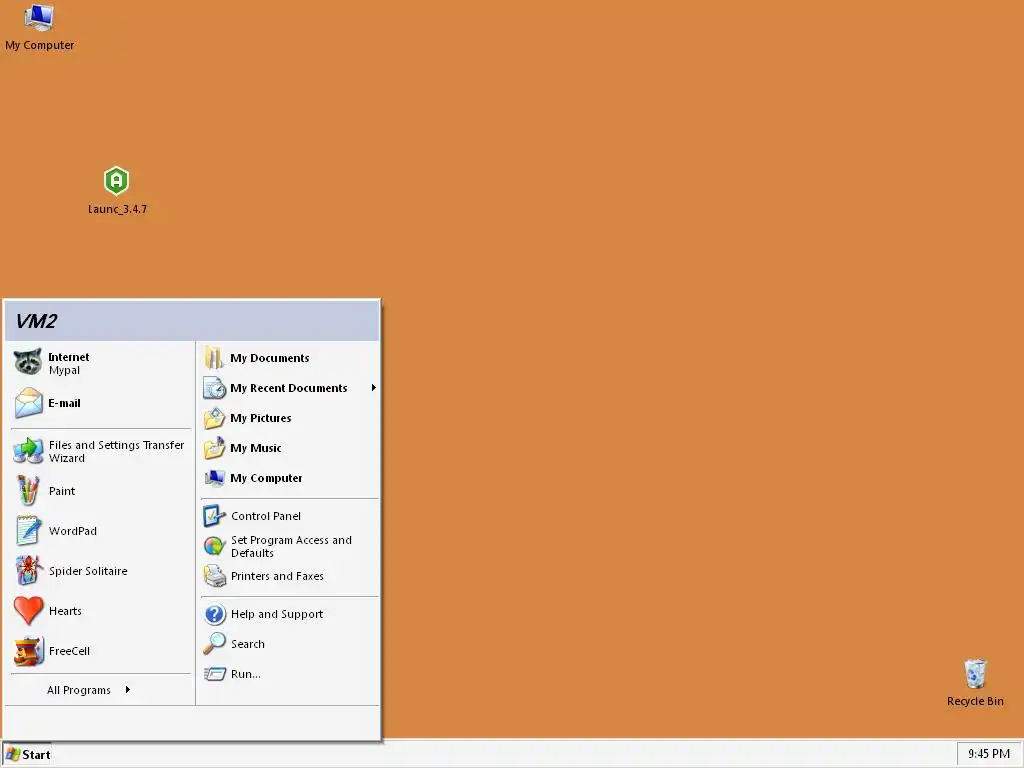Launch the WordPad notepad icon
1024x768 pixels.
tap(28, 531)
